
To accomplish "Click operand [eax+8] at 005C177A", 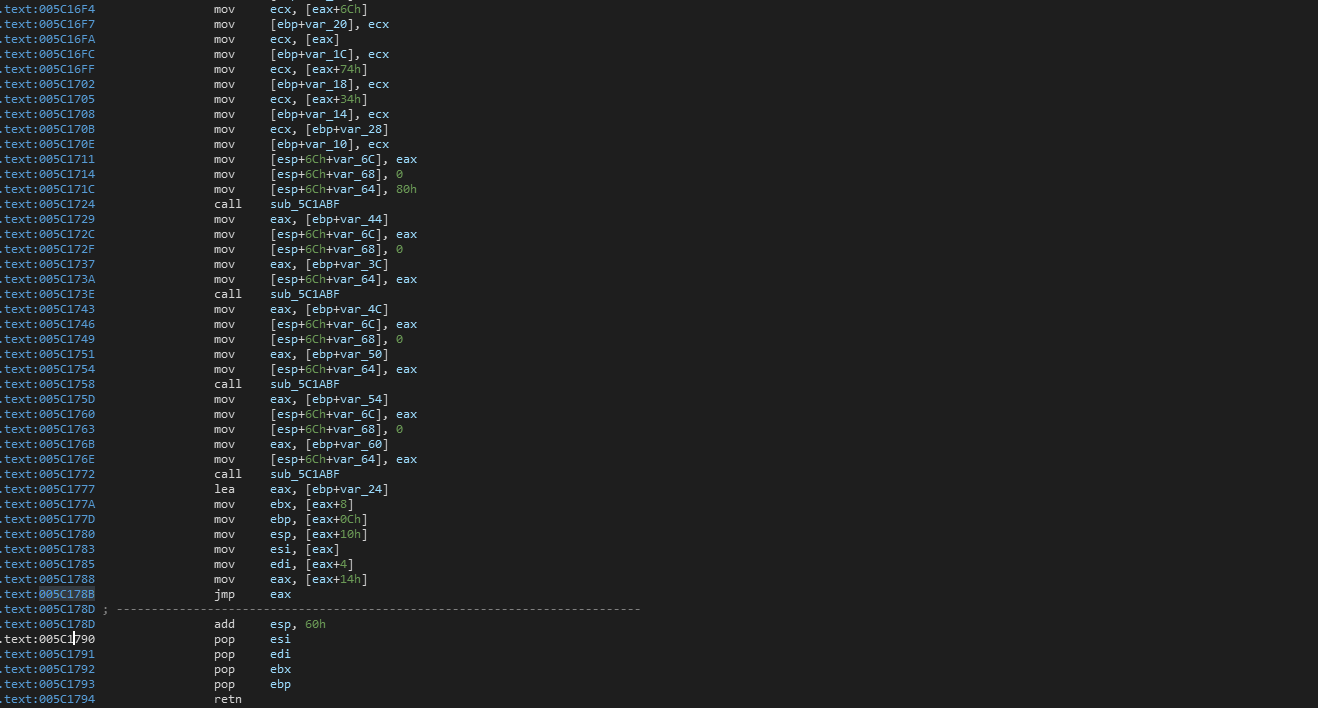I will (x=330, y=504).
